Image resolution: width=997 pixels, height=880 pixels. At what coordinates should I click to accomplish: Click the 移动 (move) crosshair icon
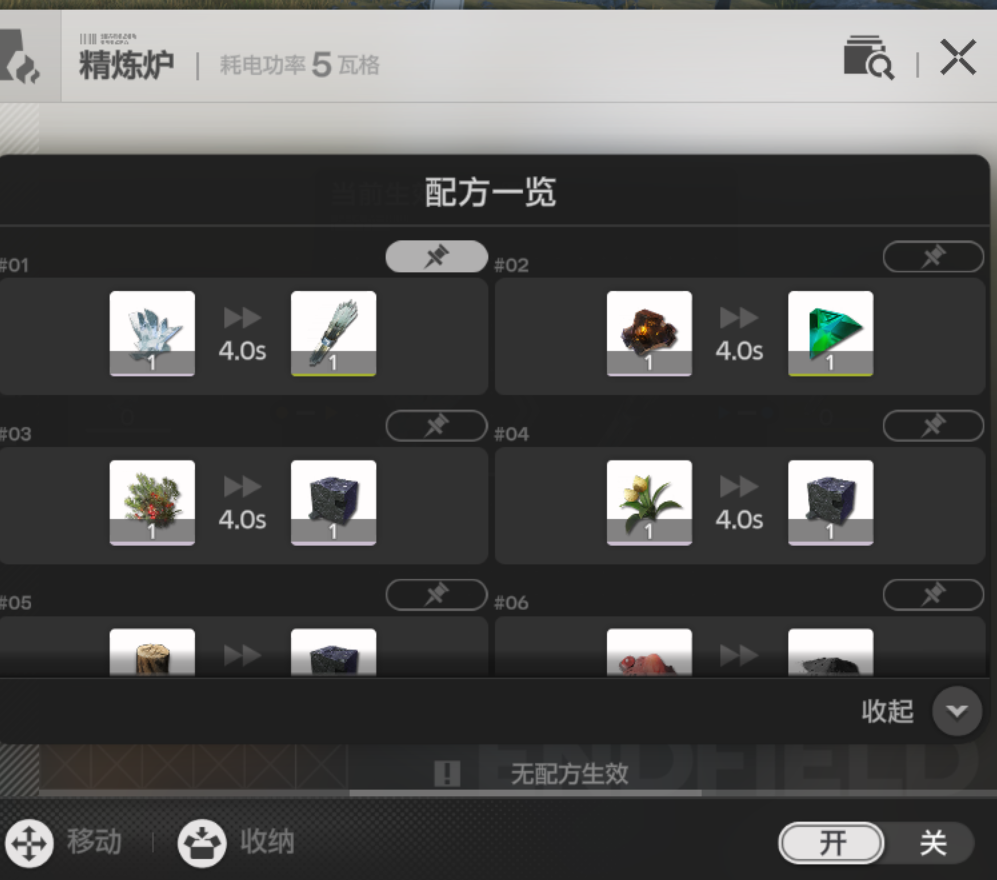pos(28,843)
